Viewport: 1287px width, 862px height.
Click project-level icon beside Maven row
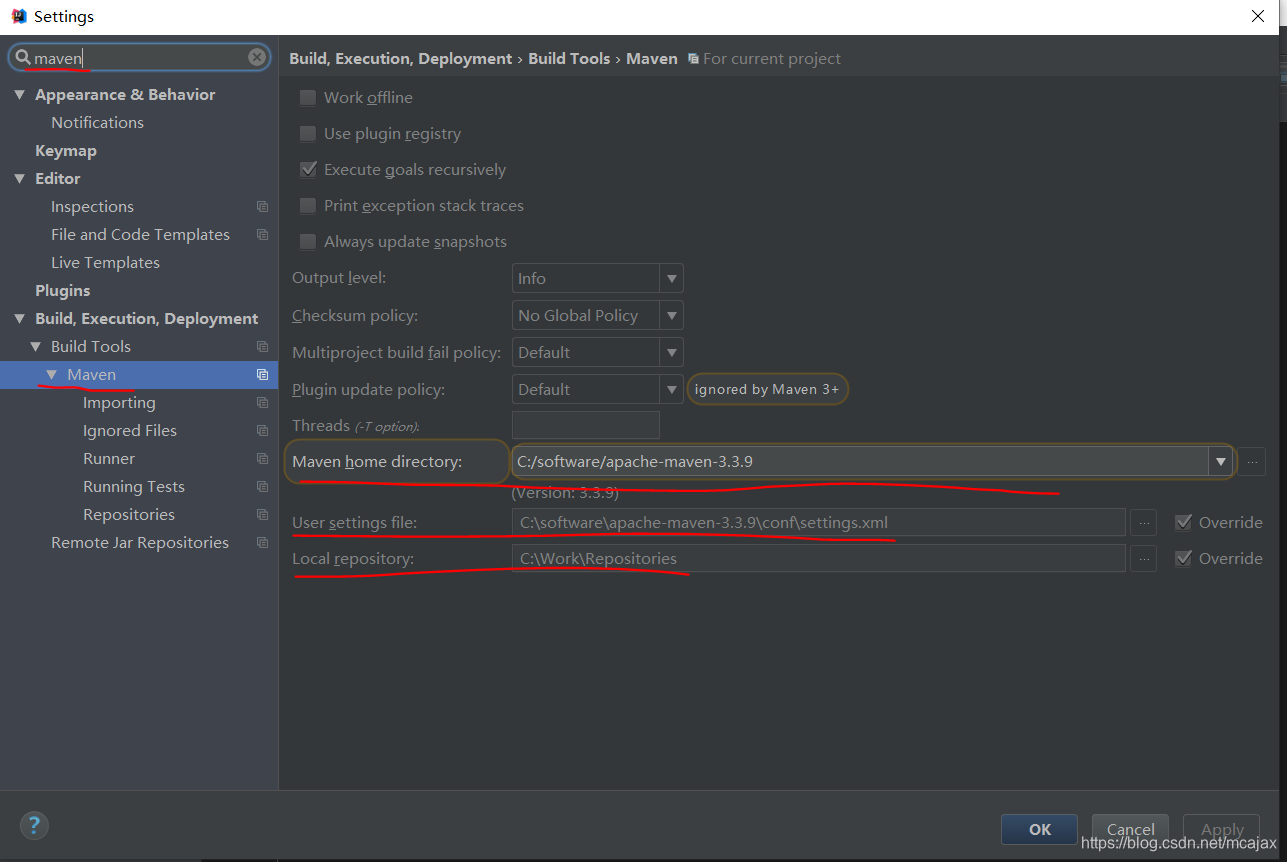tap(262, 375)
